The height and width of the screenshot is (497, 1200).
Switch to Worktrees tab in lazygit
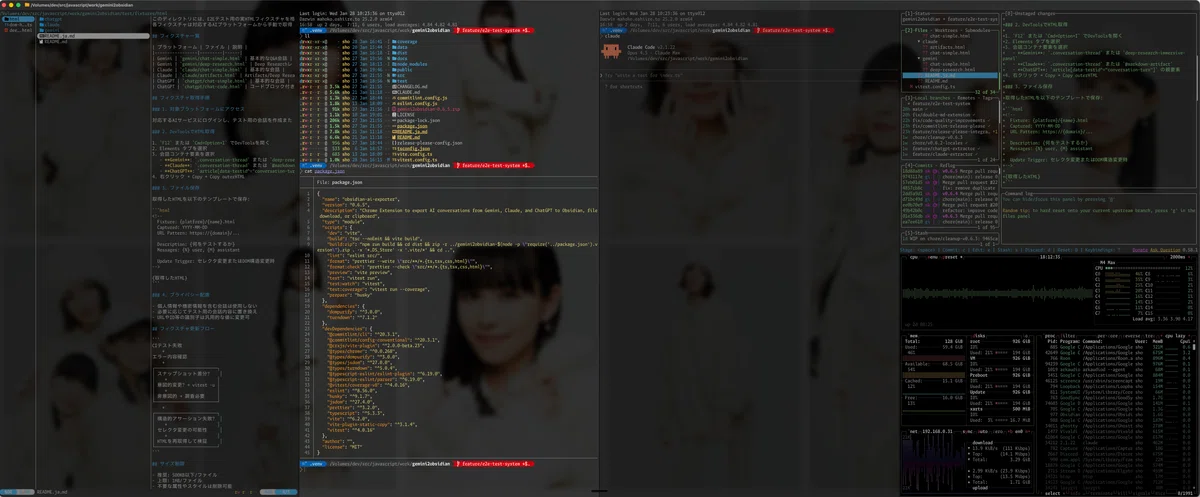[x=944, y=30]
